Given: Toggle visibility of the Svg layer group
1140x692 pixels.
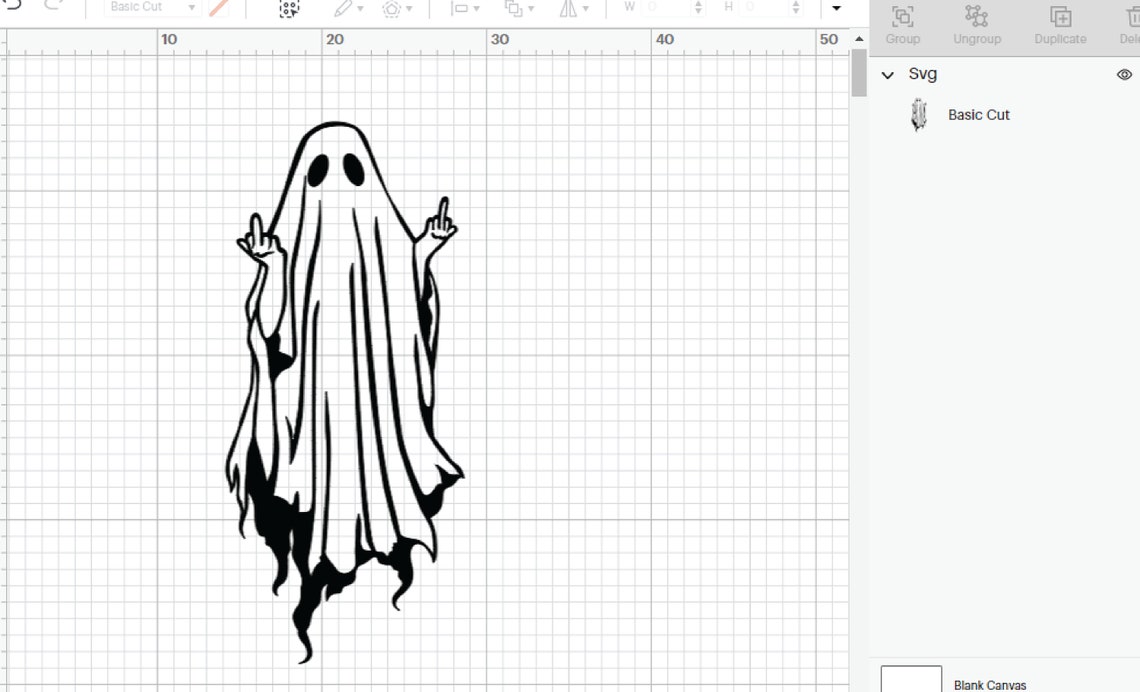Looking at the screenshot, I should click(x=1124, y=74).
